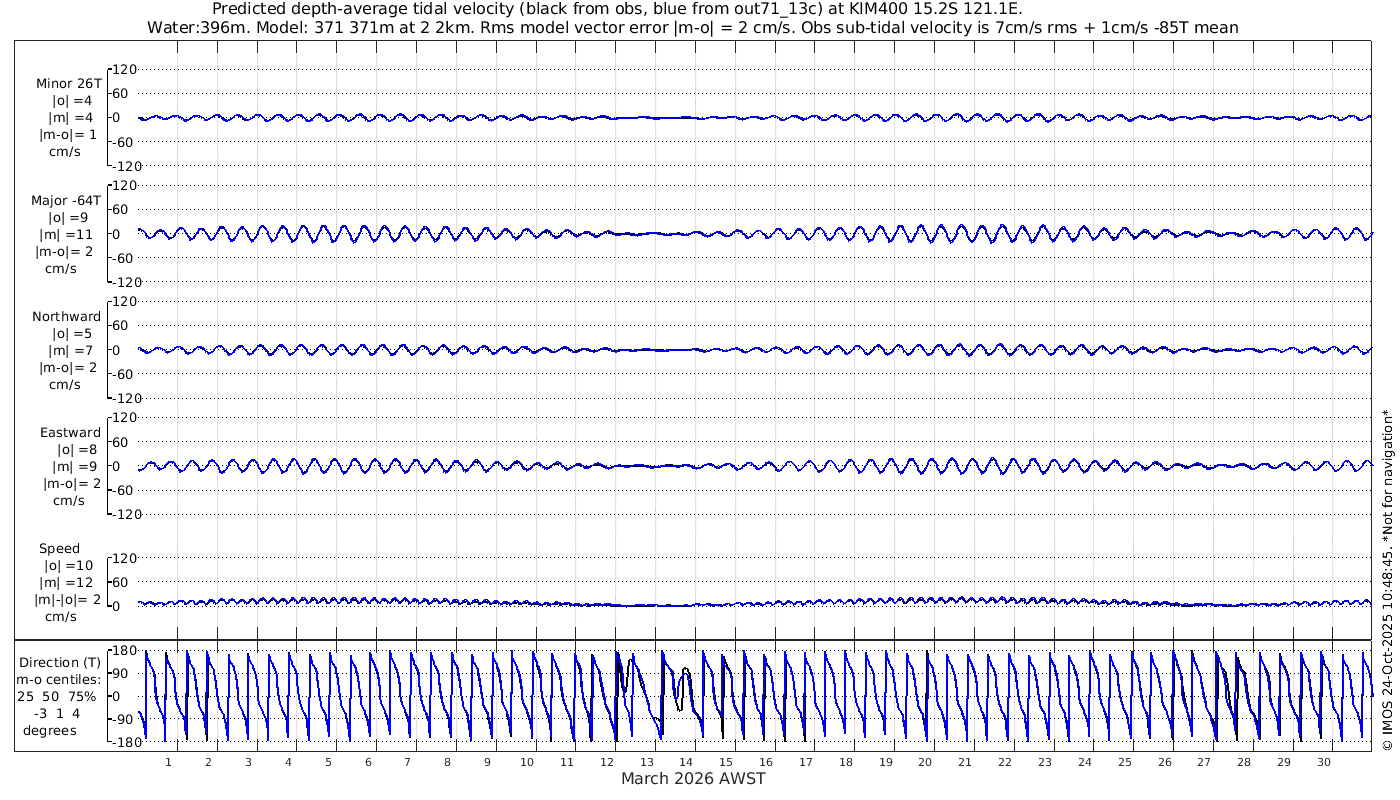The height and width of the screenshot is (800, 1400).
Task: Click day '13' on the date axis
Action: pos(647,762)
